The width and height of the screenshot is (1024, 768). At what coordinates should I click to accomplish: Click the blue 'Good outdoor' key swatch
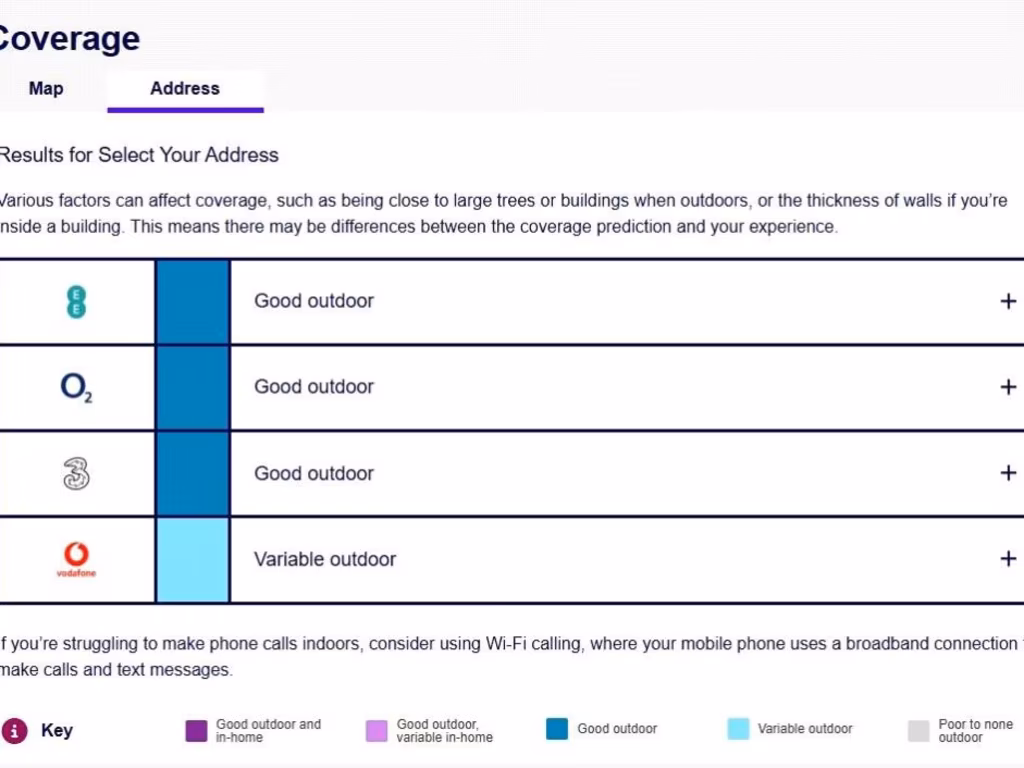(557, 729)
